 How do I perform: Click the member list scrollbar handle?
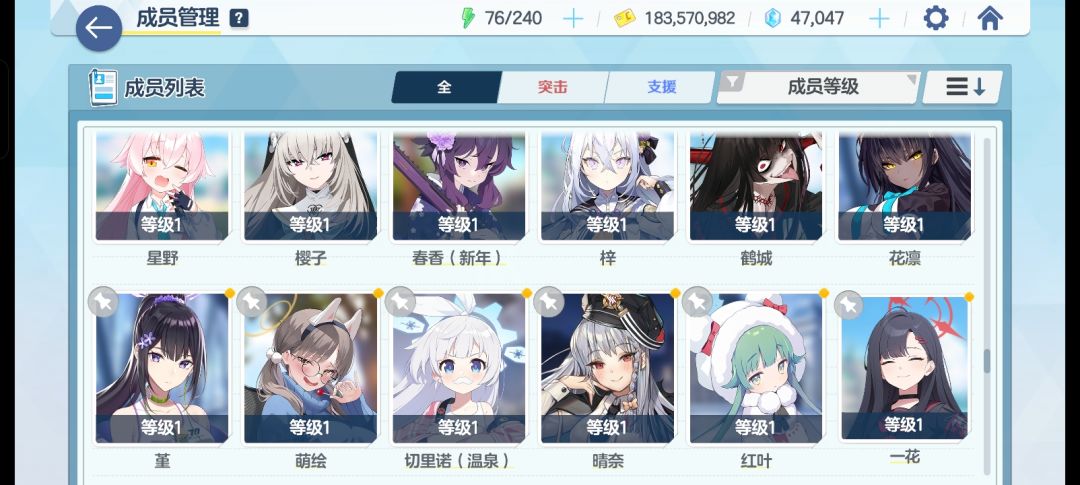986,361
